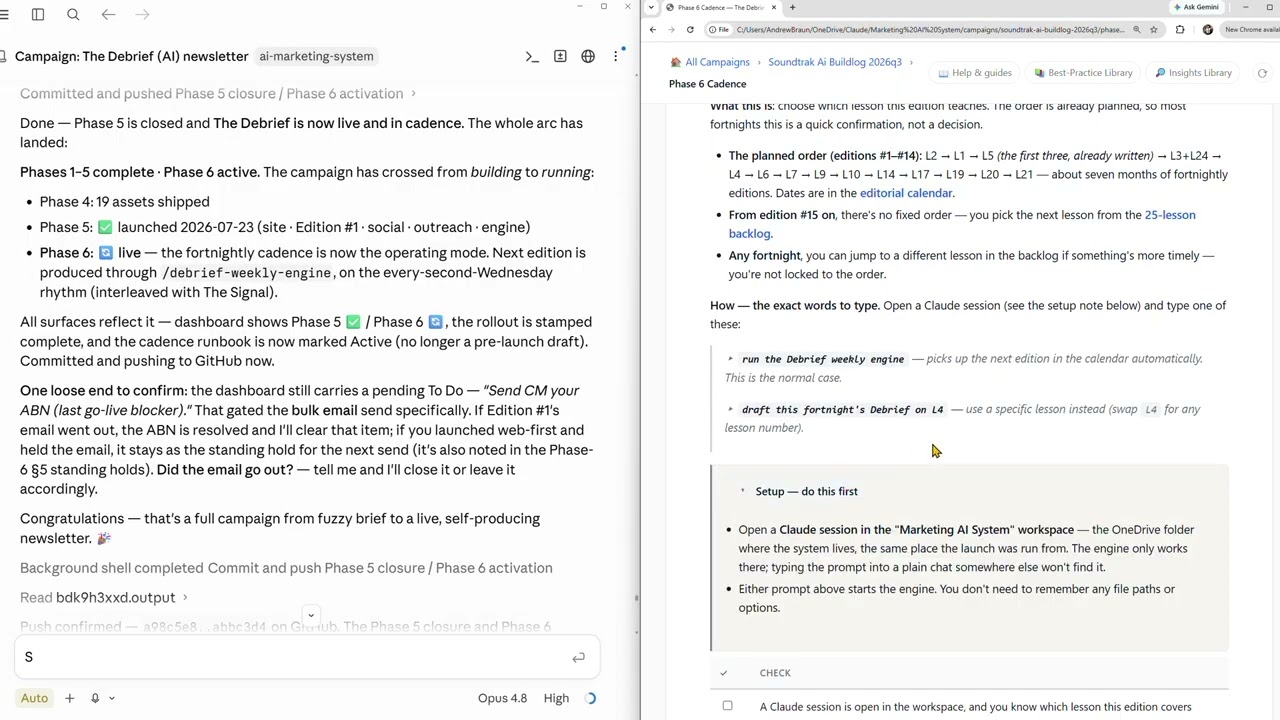Open the Opus 4.8 model selector

[x=502, y=698]
